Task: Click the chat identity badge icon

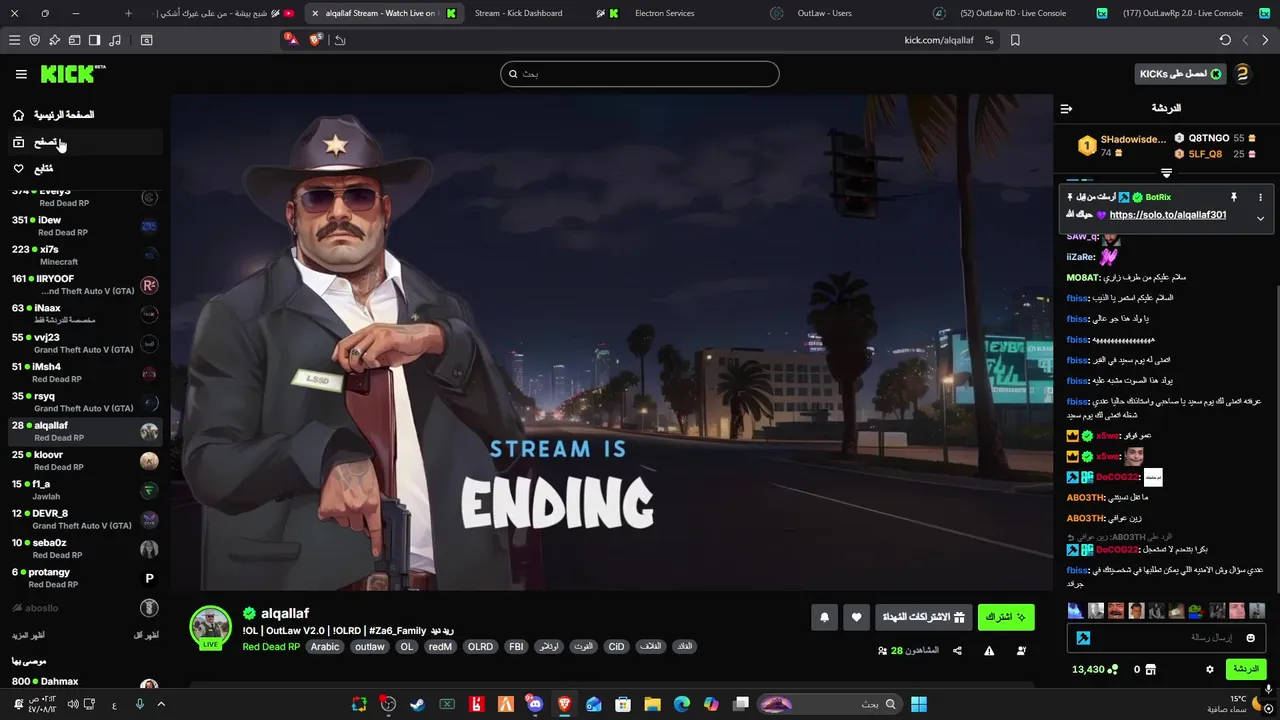Action: pos(1083,638)
